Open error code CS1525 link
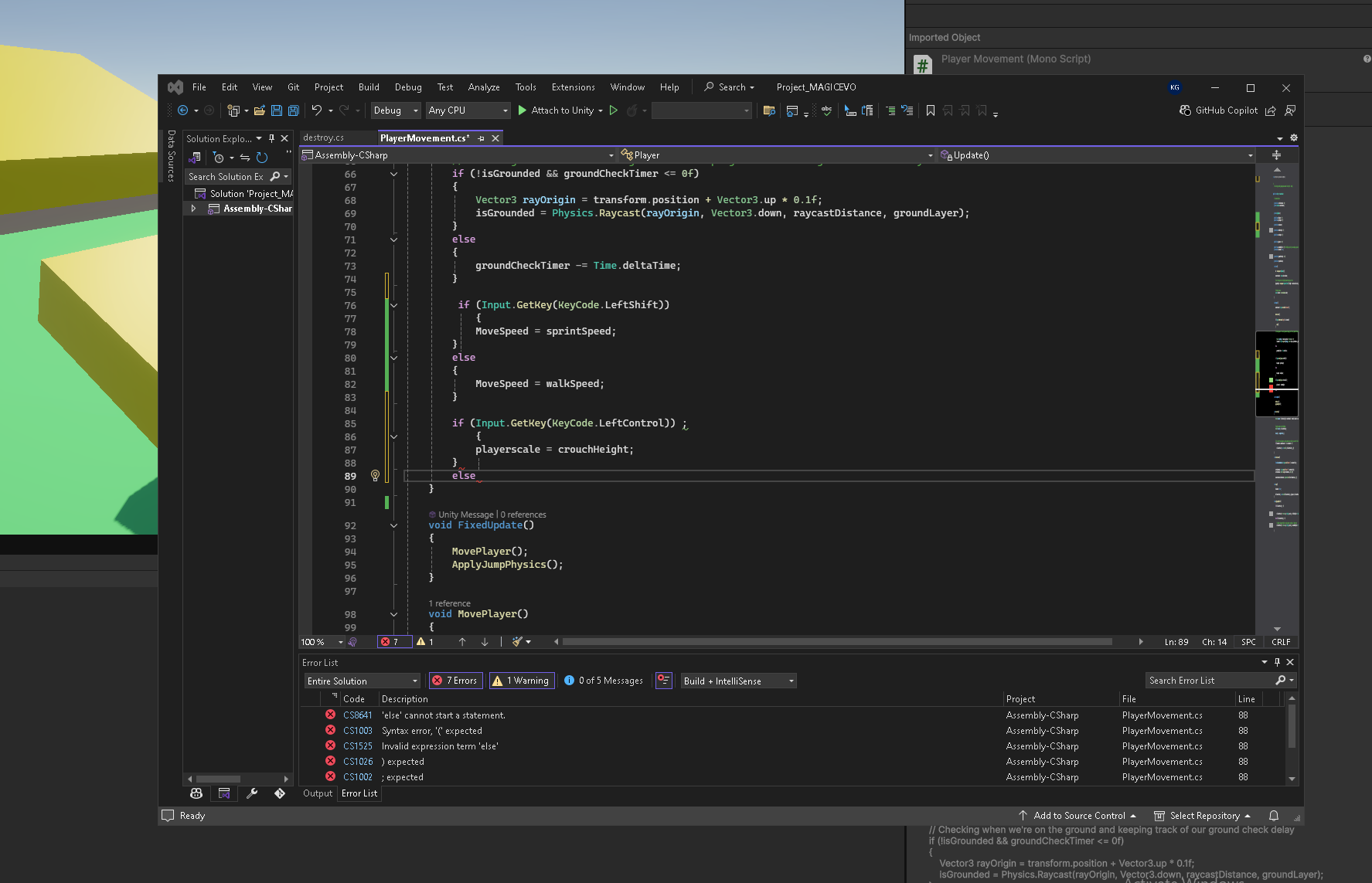This screenshot has width=1372, height=883. 358,746
